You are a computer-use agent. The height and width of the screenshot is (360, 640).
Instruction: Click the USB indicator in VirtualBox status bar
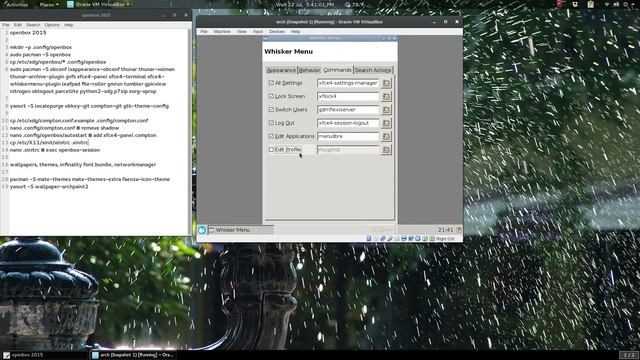coord(390,238)
